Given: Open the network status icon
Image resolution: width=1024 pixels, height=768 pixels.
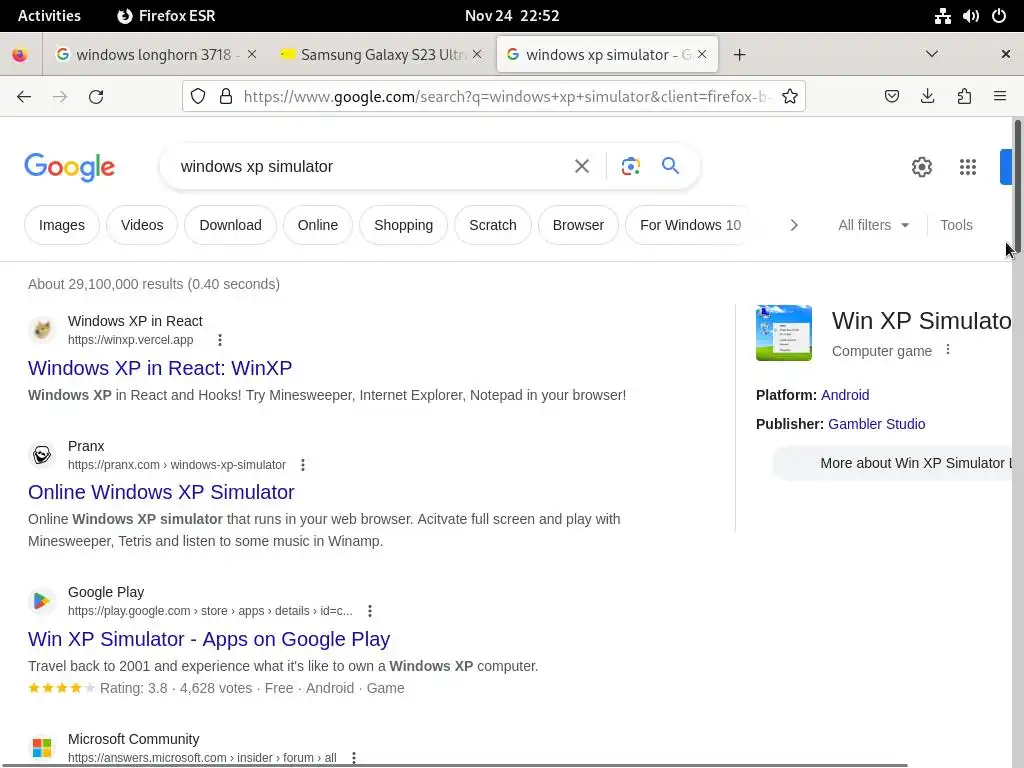Looking at the screenshot, I should pos(942,16).
